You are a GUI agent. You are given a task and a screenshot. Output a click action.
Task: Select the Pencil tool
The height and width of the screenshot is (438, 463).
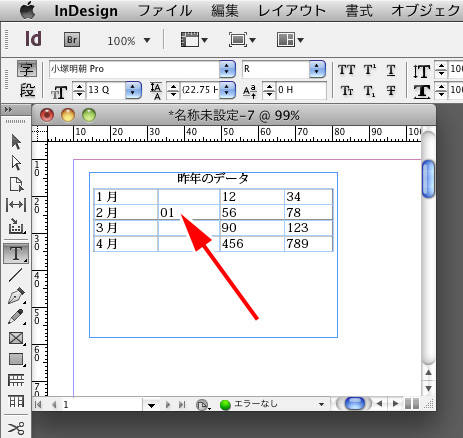(x=16, y=317)
